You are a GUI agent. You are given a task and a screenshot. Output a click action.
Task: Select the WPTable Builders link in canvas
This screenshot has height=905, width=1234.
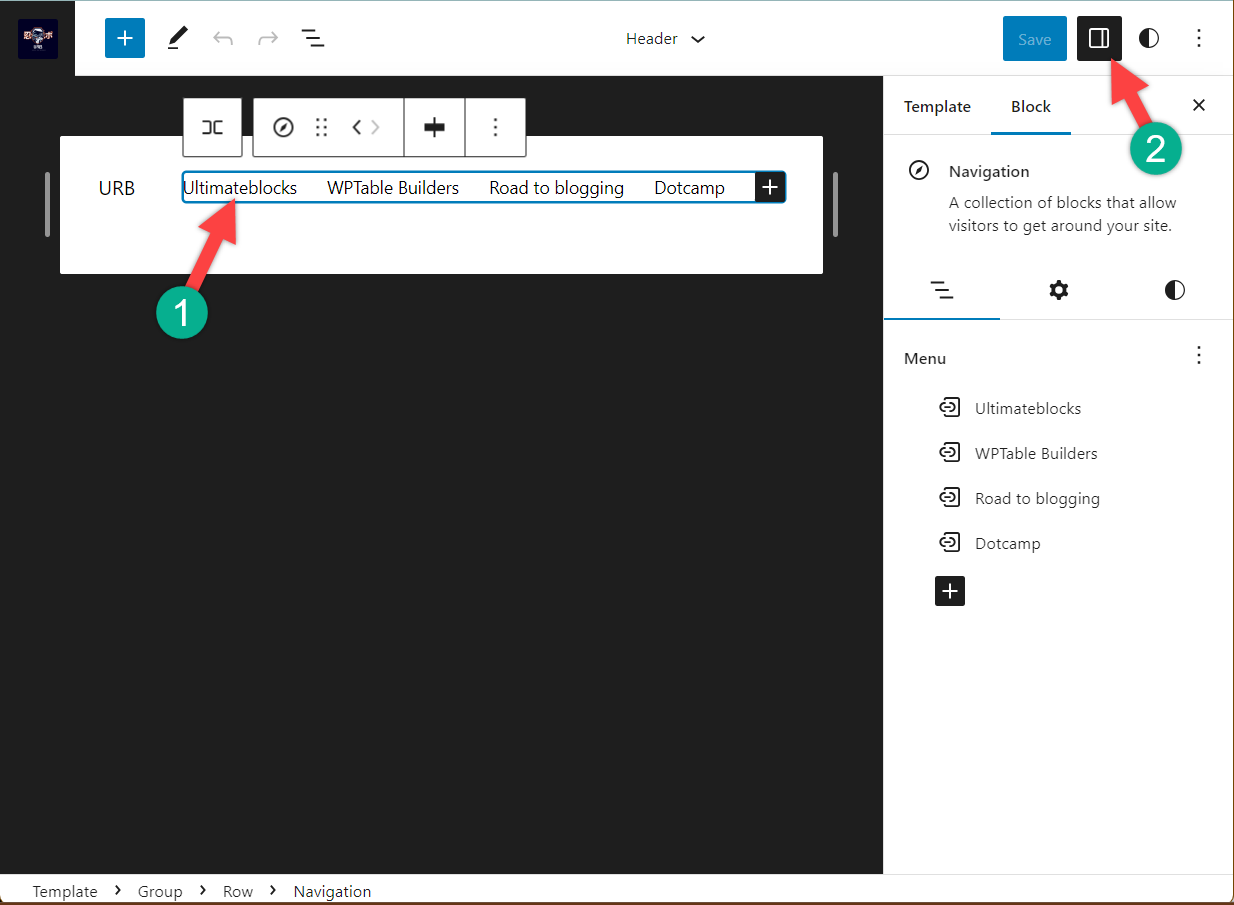tap(393, 188)
